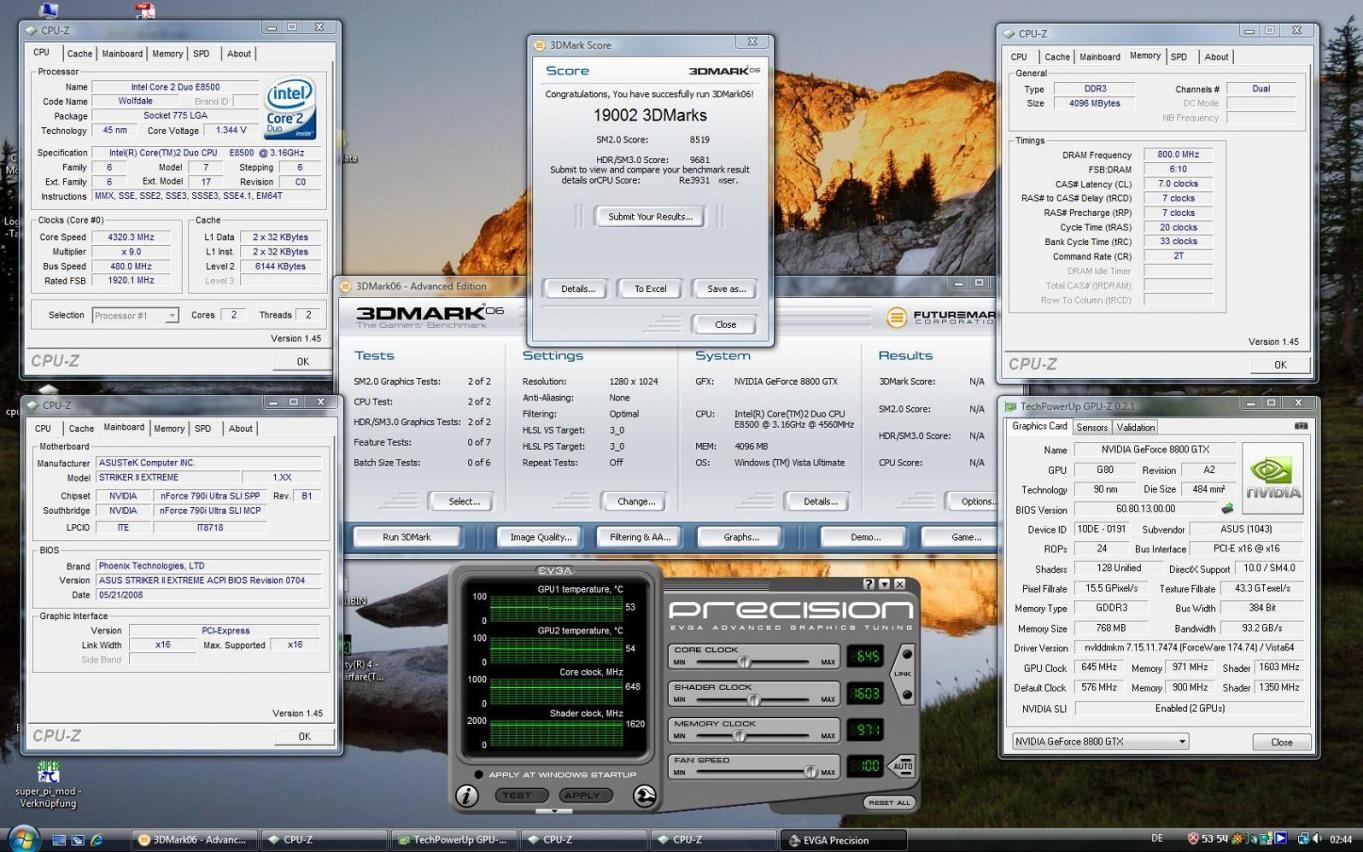Save BIOS using GPU-Z chip icon
This screenshot has width=1363, height=852.
click(x=1227, y=509)
